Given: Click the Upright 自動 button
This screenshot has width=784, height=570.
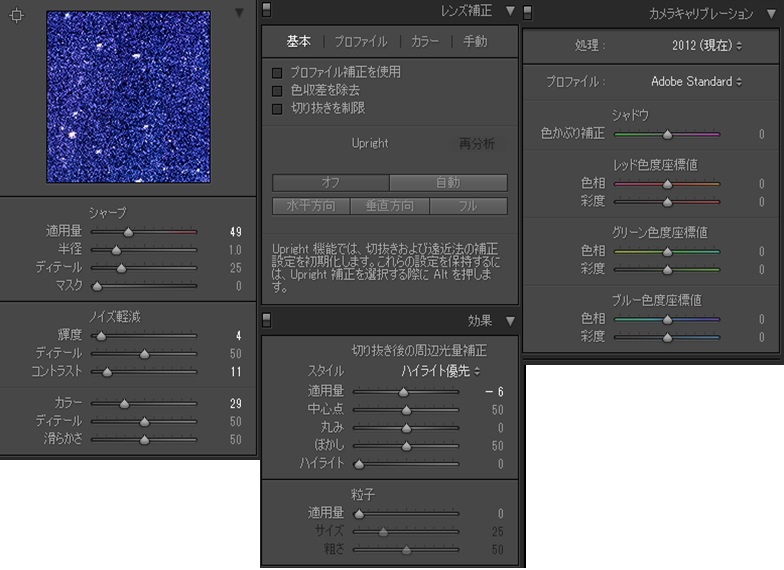Looking at the screenshot, I should coord(448,182).
